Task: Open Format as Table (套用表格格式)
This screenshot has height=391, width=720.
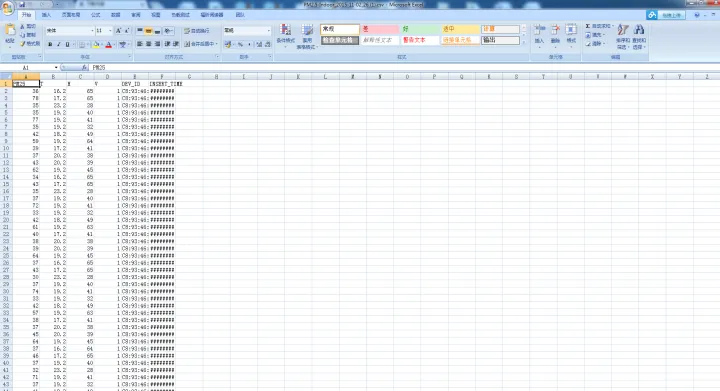Action: click(x=306, y=36)
